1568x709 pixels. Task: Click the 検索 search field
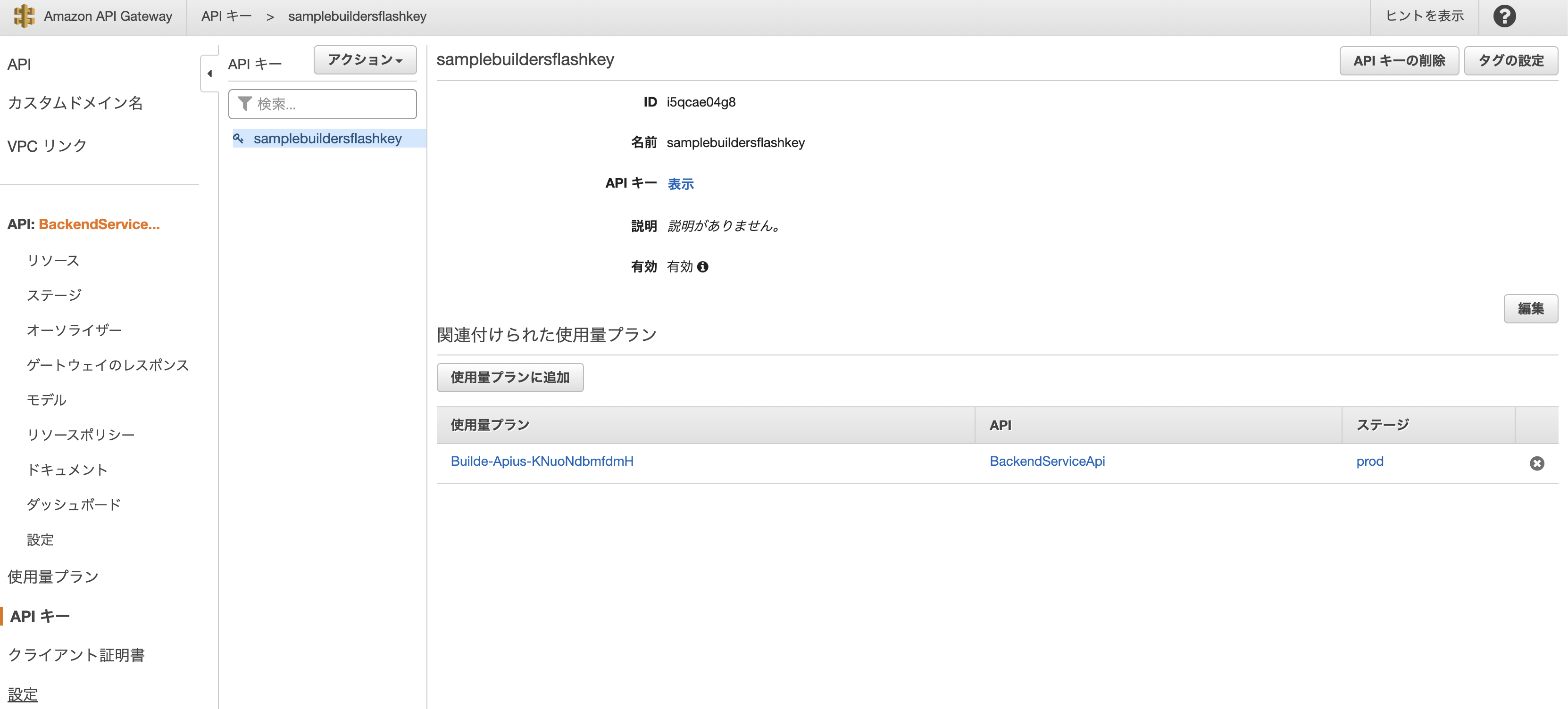pyautogui.click(x=323, y=104)
